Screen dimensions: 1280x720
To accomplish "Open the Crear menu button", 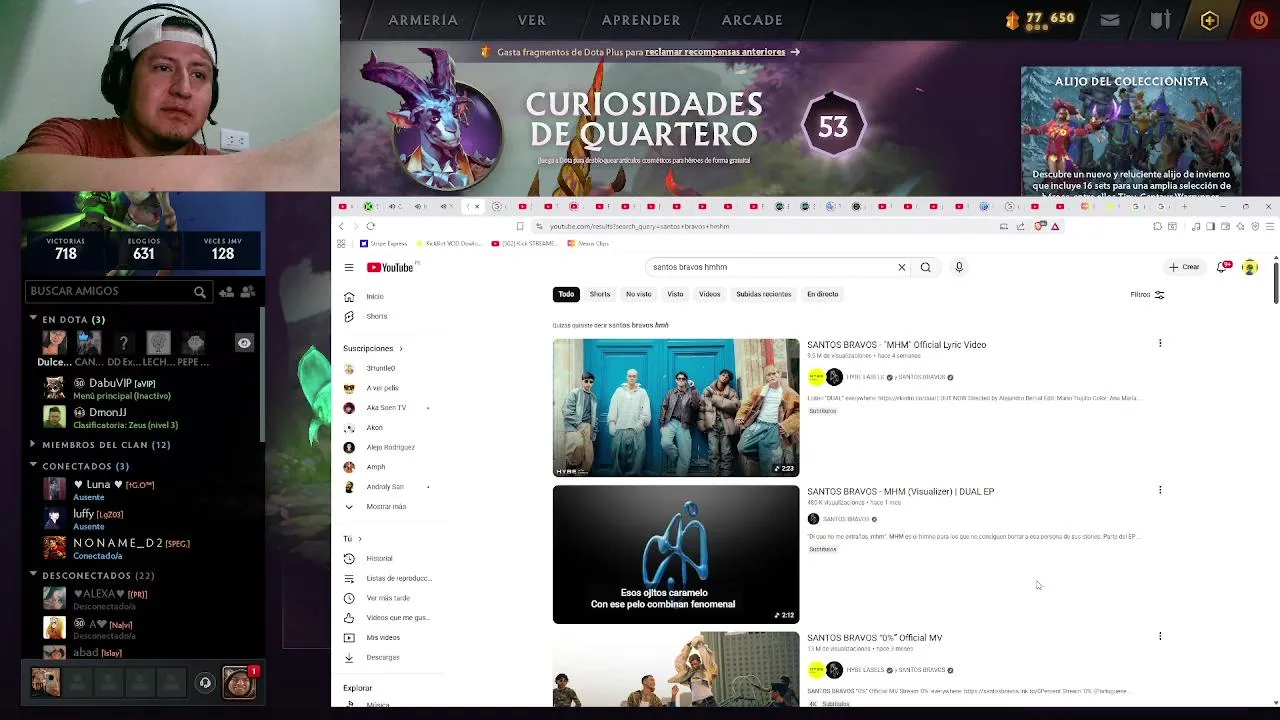I will [x=1184, y=267].
